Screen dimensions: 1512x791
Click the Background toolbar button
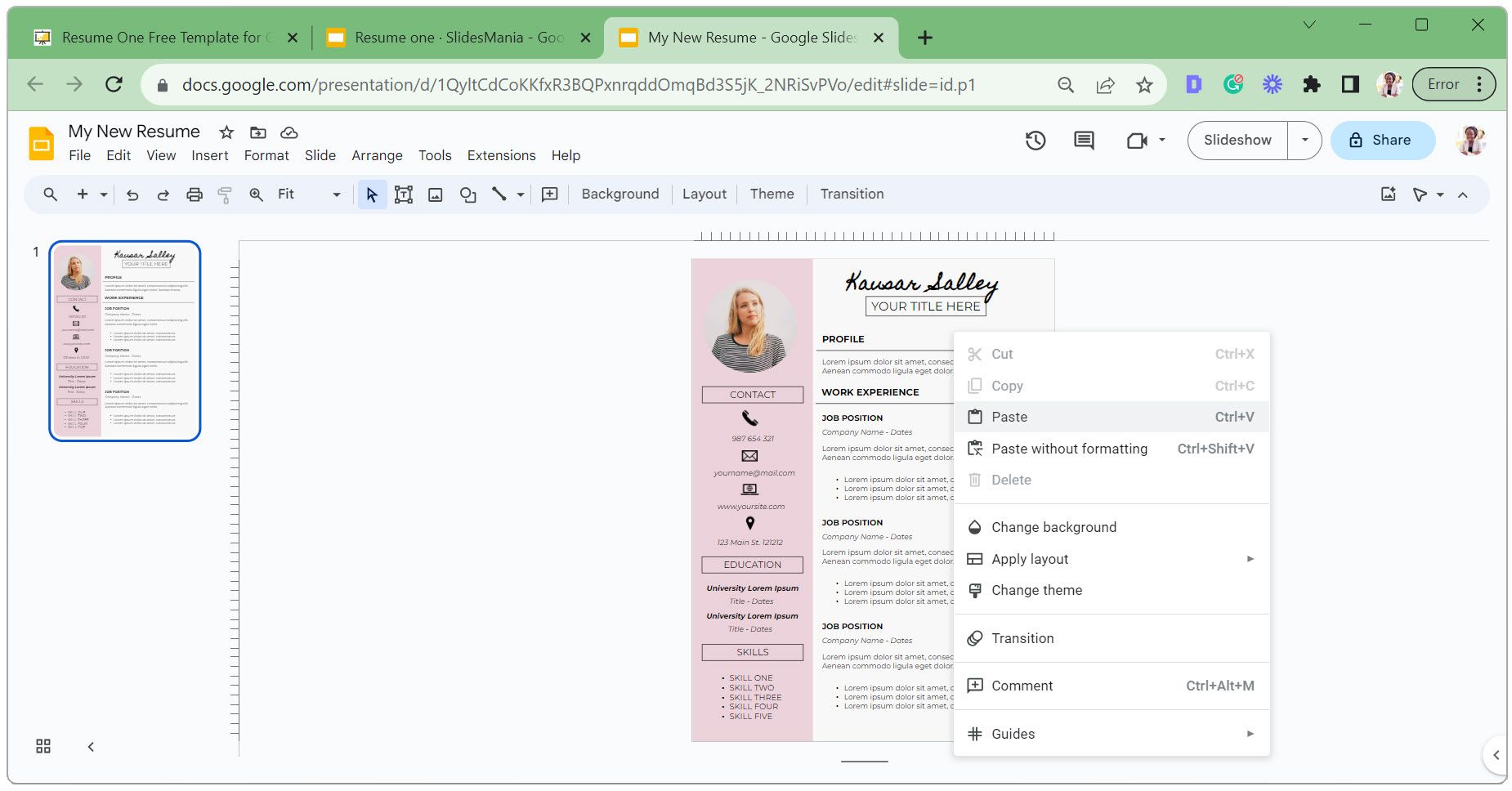(x=620, y=194)
